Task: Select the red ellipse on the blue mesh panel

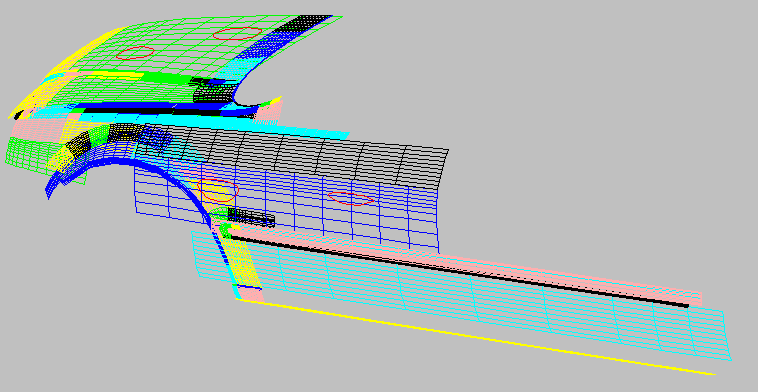Action: [351, 198]
